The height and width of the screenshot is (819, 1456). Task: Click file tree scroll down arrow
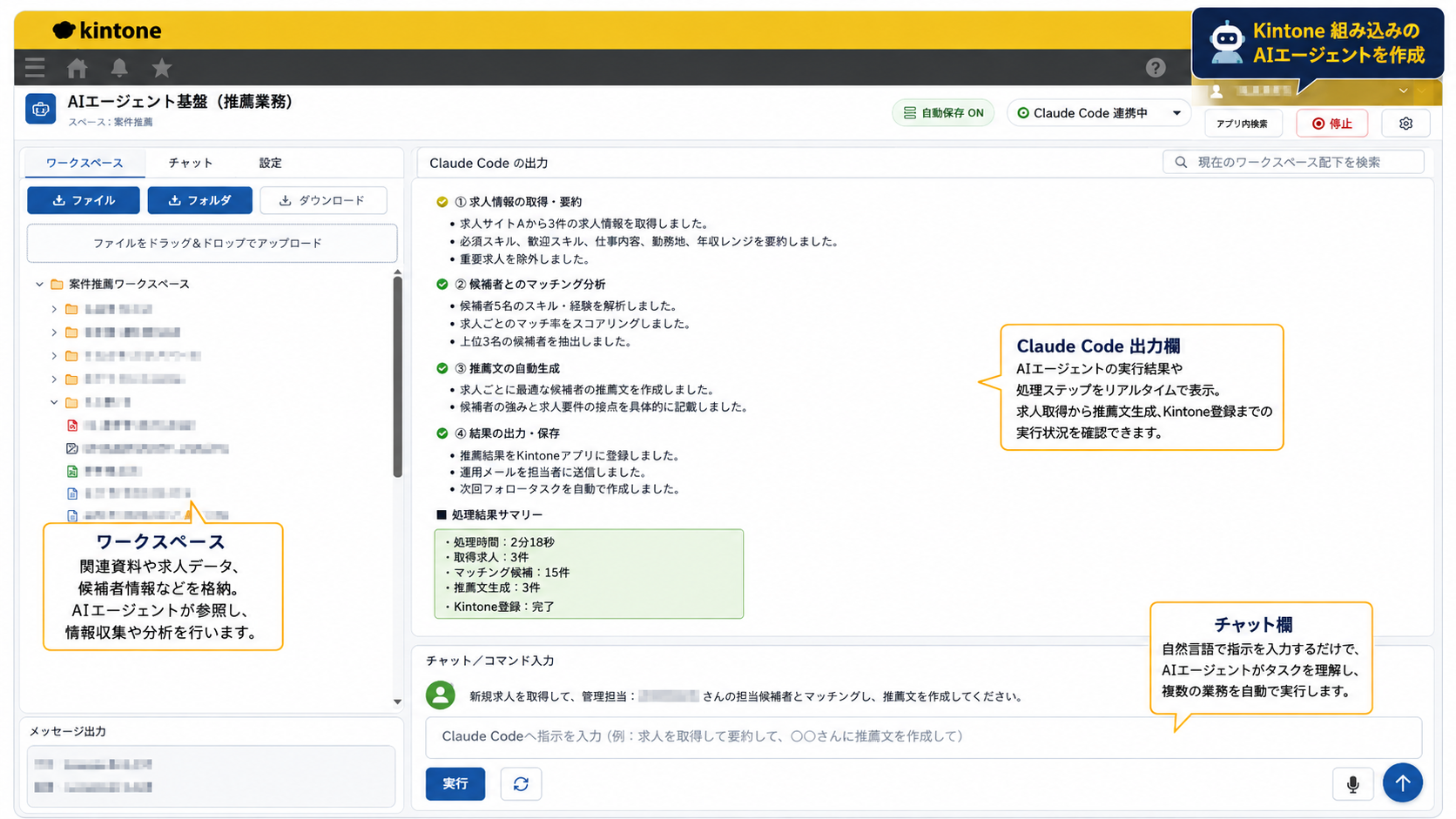pos(397,702)
